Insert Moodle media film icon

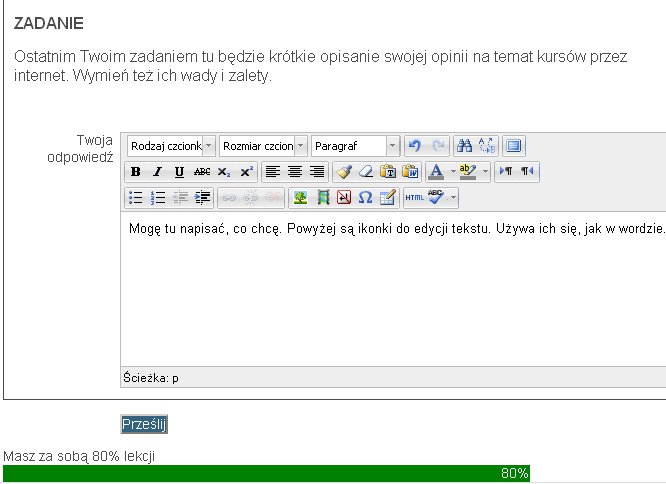click(323, 197)
